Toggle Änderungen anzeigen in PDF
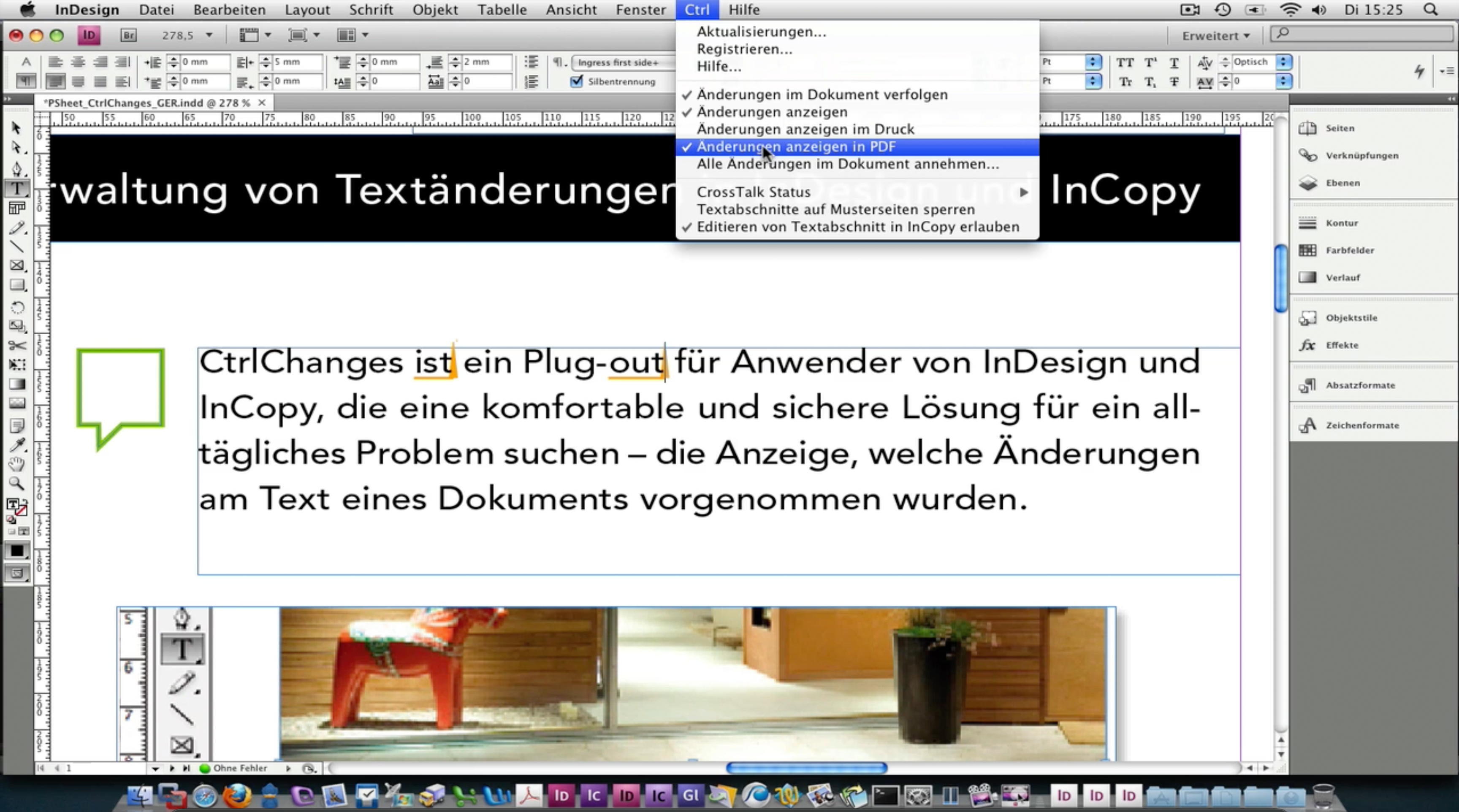Viewport: 1459px width, 812px height. click(857, 147)
